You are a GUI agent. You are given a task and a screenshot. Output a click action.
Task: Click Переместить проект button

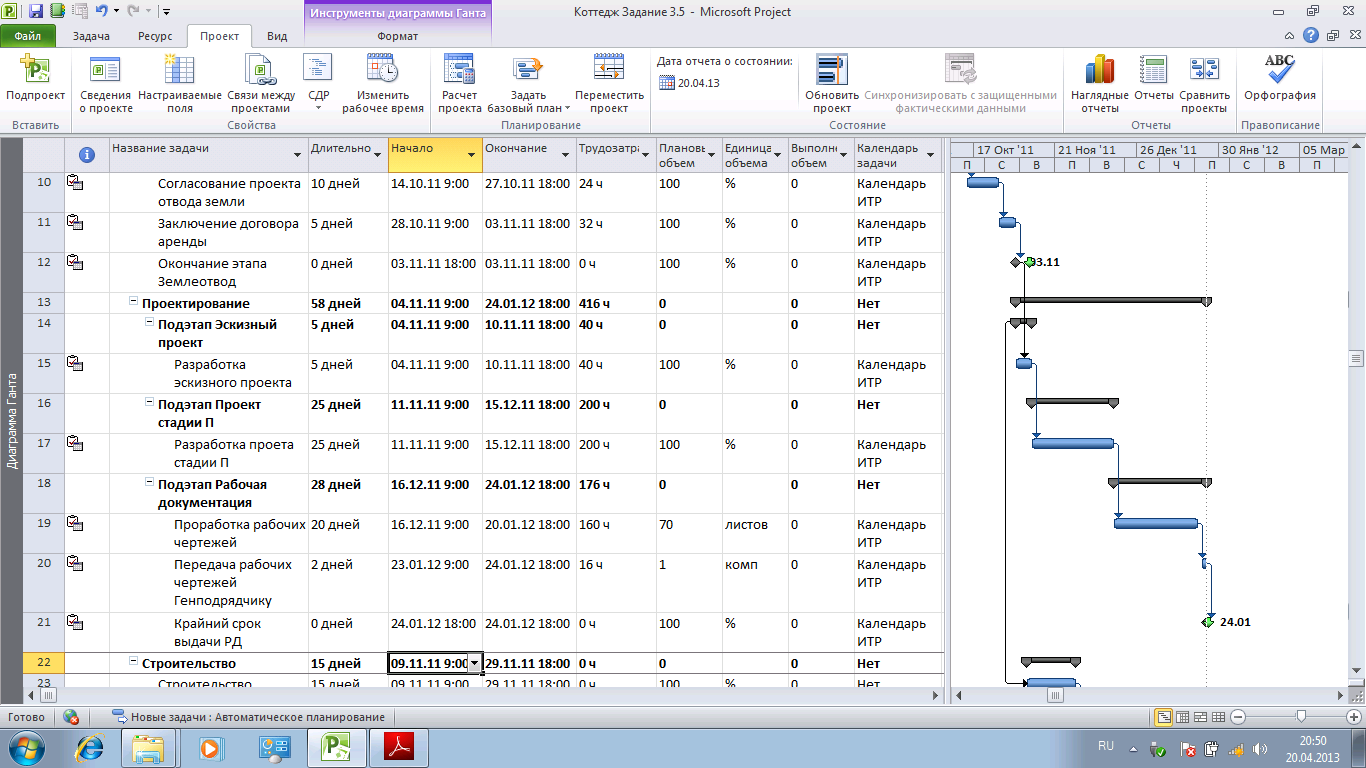click(609, 84)
